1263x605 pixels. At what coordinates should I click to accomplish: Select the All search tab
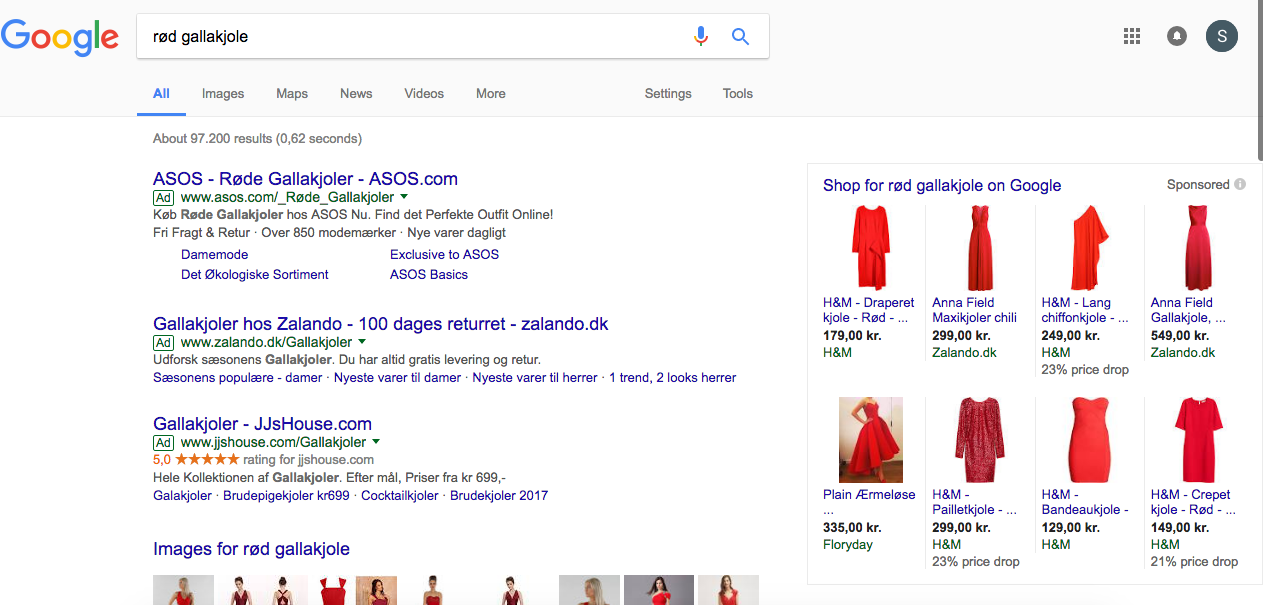pos(161,94)
